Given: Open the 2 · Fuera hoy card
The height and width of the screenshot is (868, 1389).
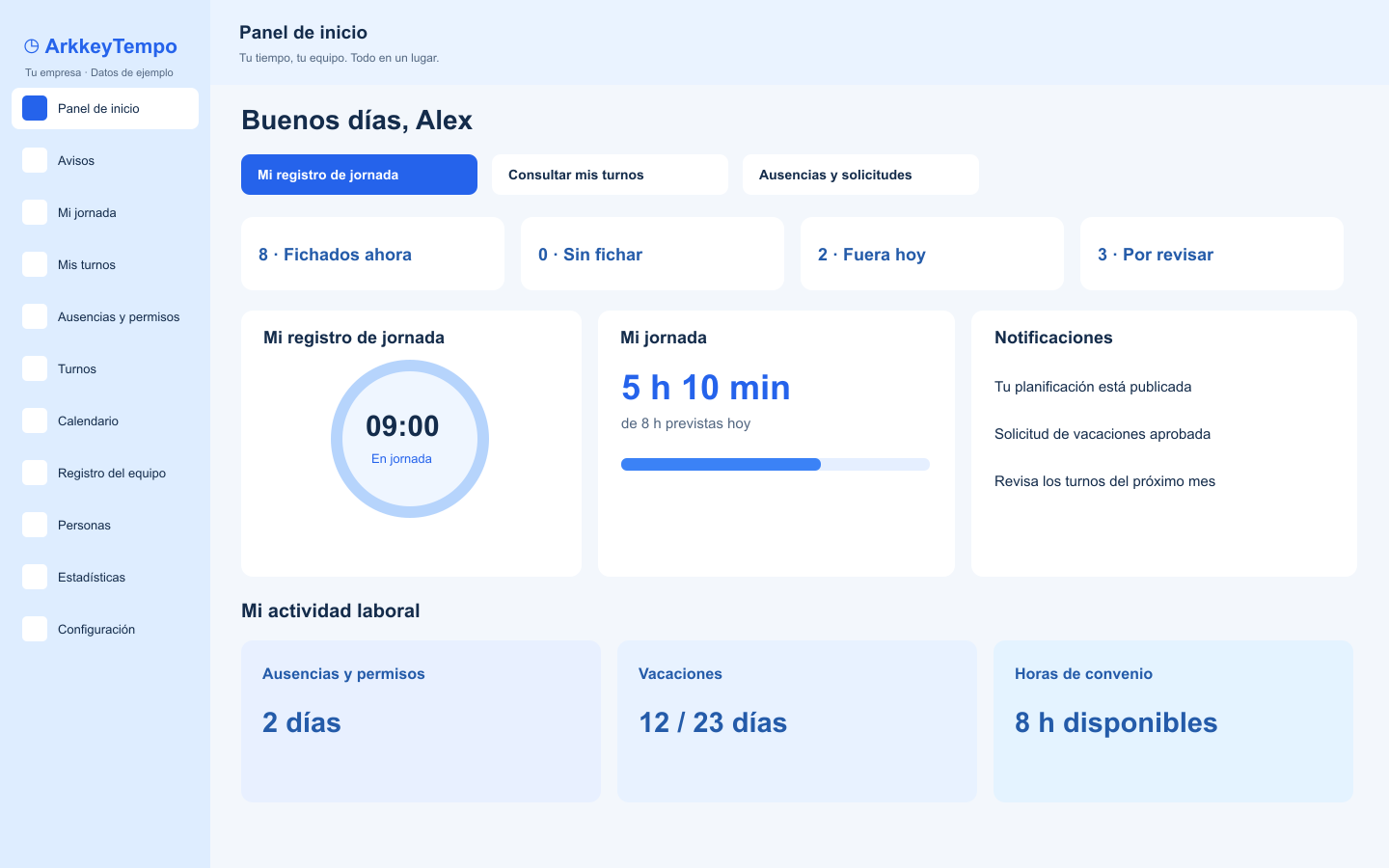Looking at the screenshot, I should [x=932, y=254].
